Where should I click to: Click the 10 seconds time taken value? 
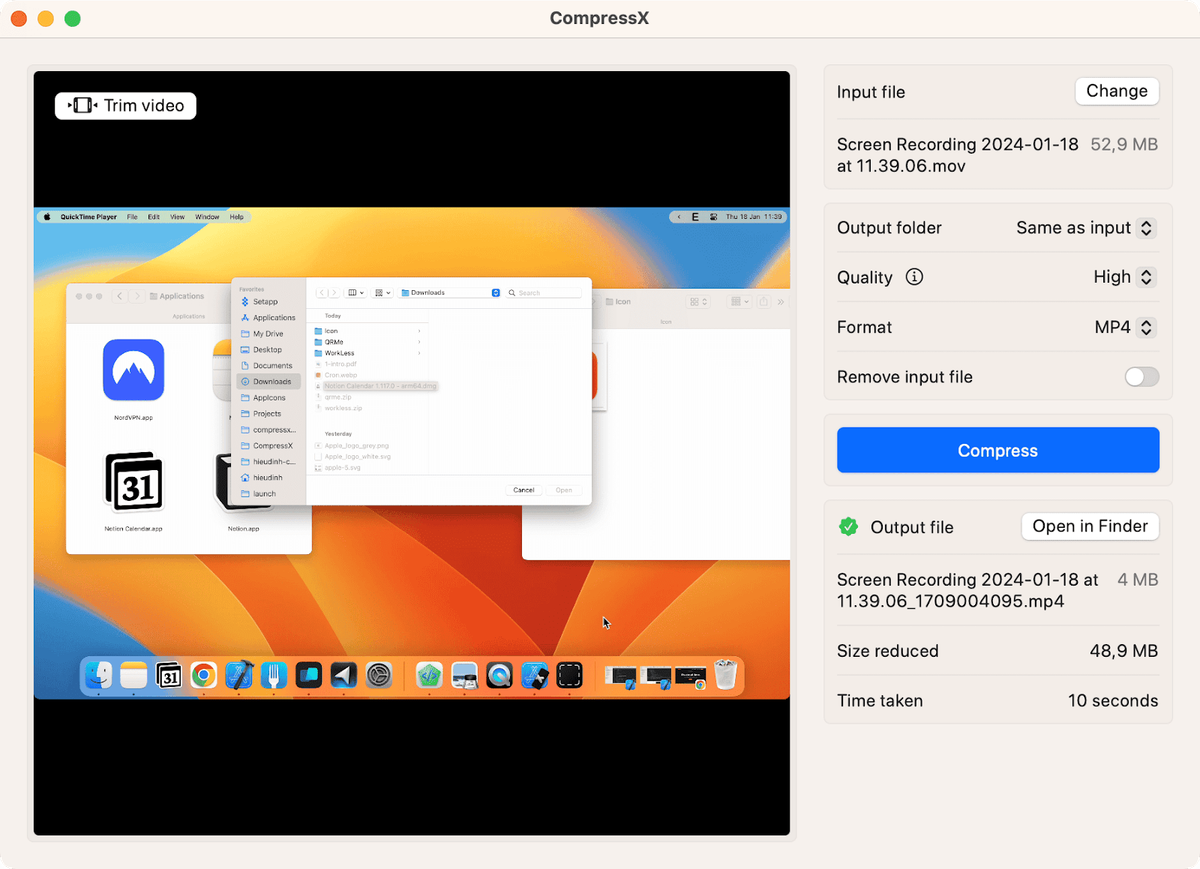click(x=1113, y=700)
